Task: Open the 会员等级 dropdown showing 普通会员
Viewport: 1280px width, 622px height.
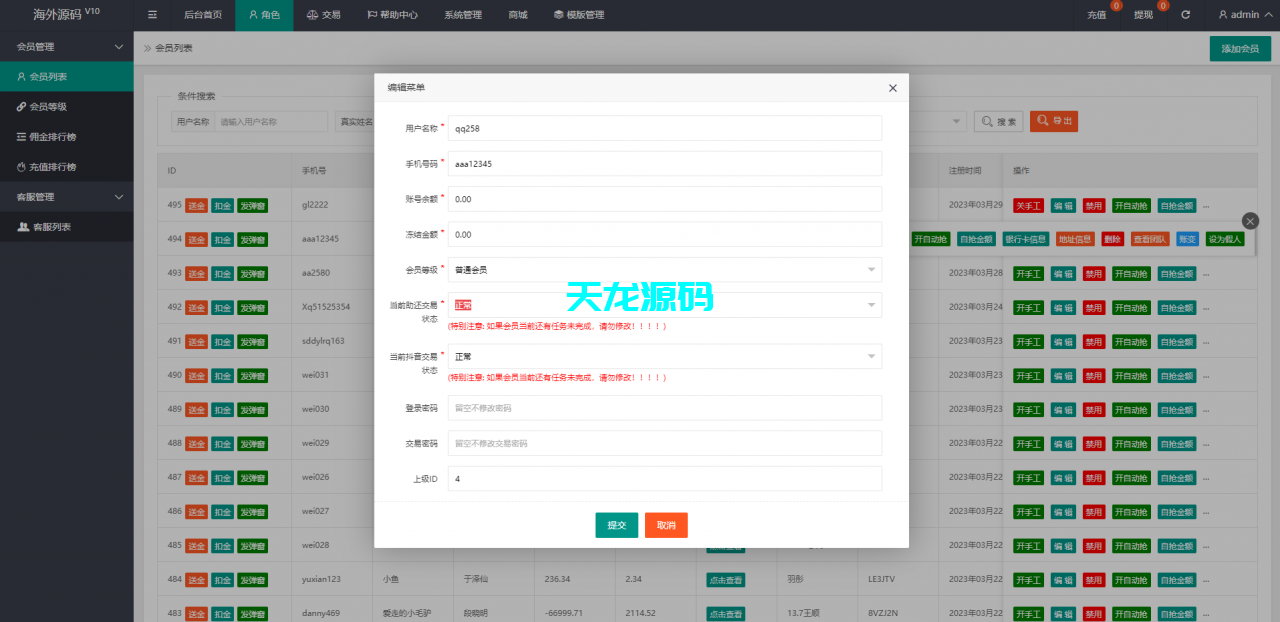Action: click(x=664, y=269)
